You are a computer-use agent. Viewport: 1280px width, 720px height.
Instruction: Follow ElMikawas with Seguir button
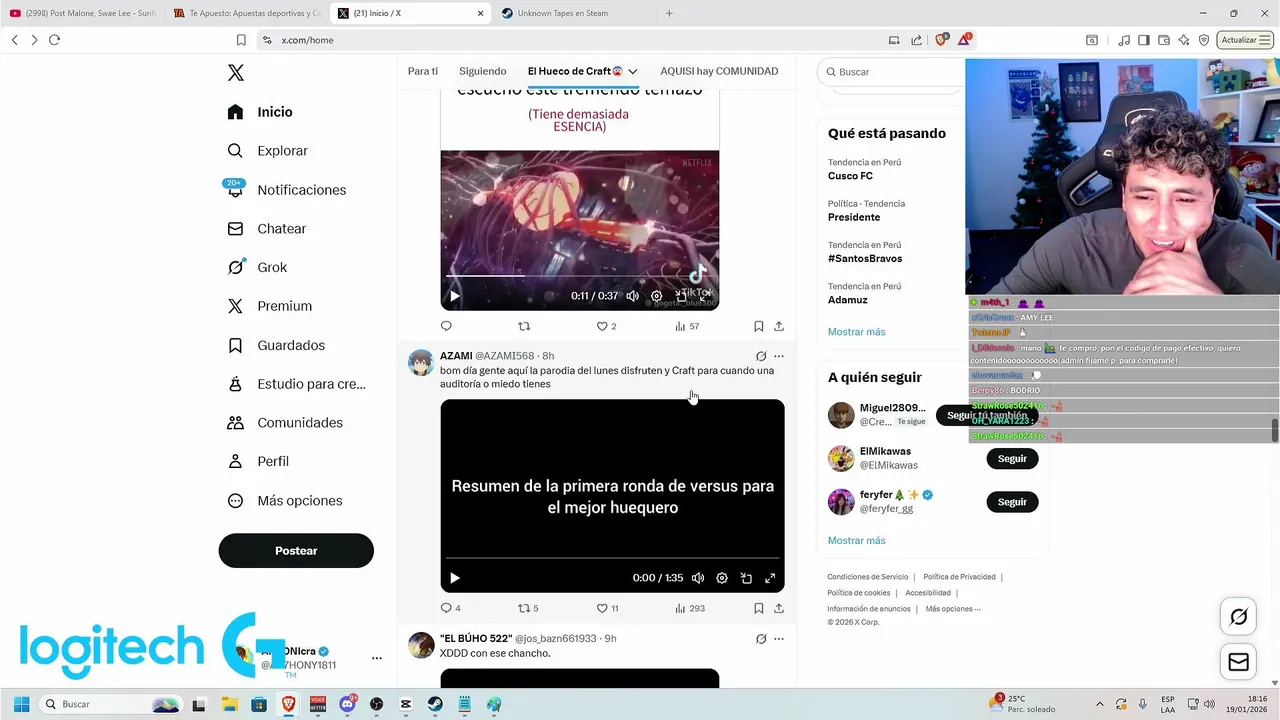coord(1012,459)
